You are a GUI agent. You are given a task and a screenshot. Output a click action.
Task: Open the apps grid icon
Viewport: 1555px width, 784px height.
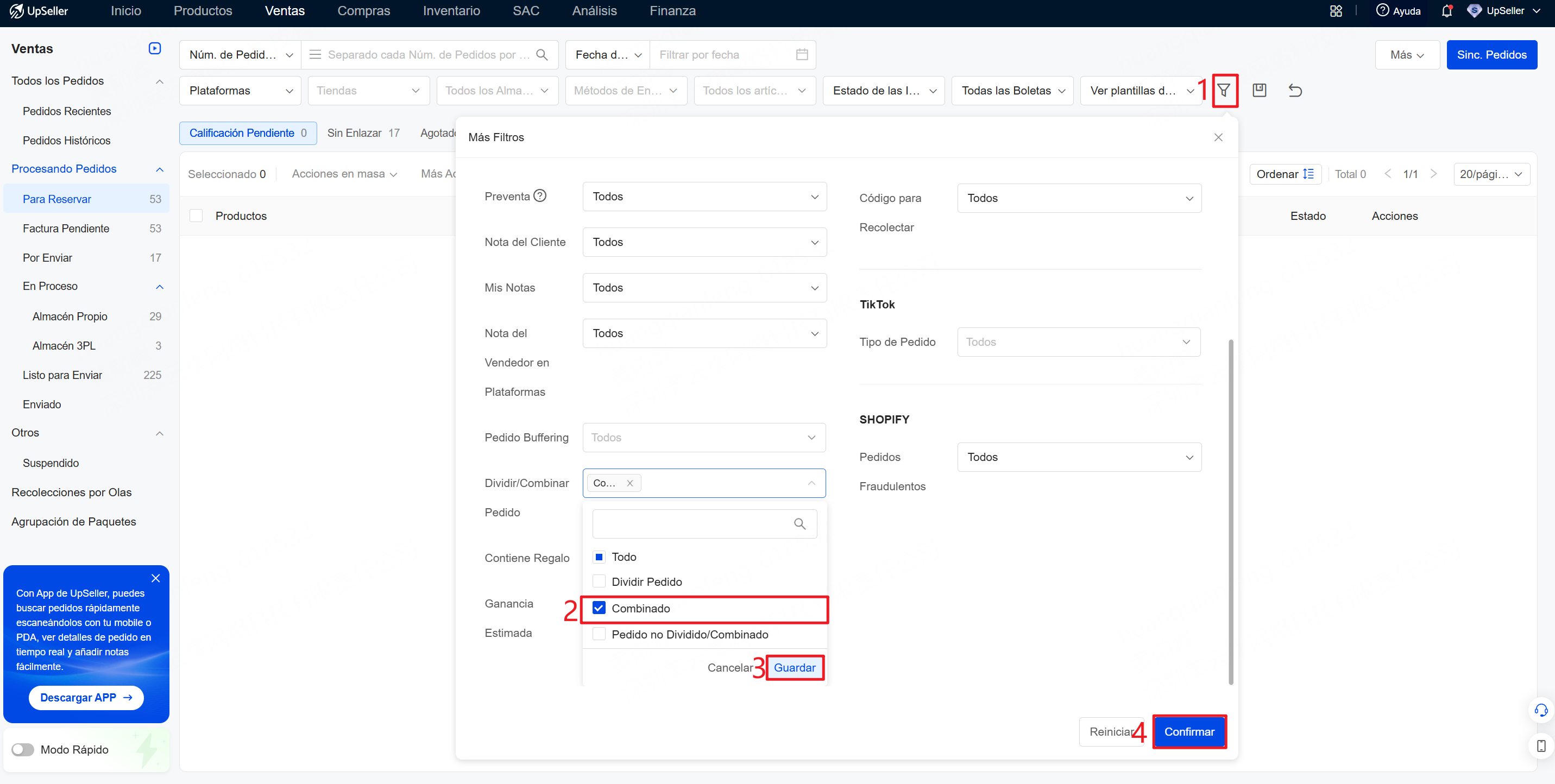(x=1336, y=11)
